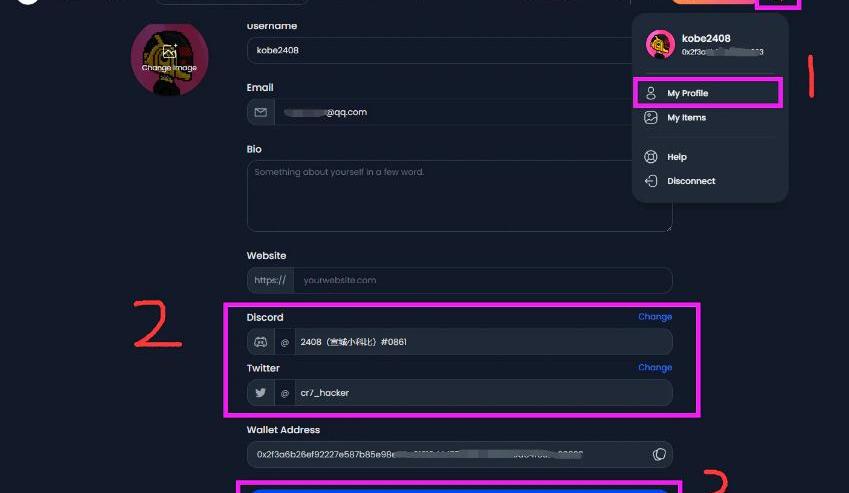Click Change link next to Twitter
Image resolution: width=849 pixels, height=493 pixels.
click(655, 367)
